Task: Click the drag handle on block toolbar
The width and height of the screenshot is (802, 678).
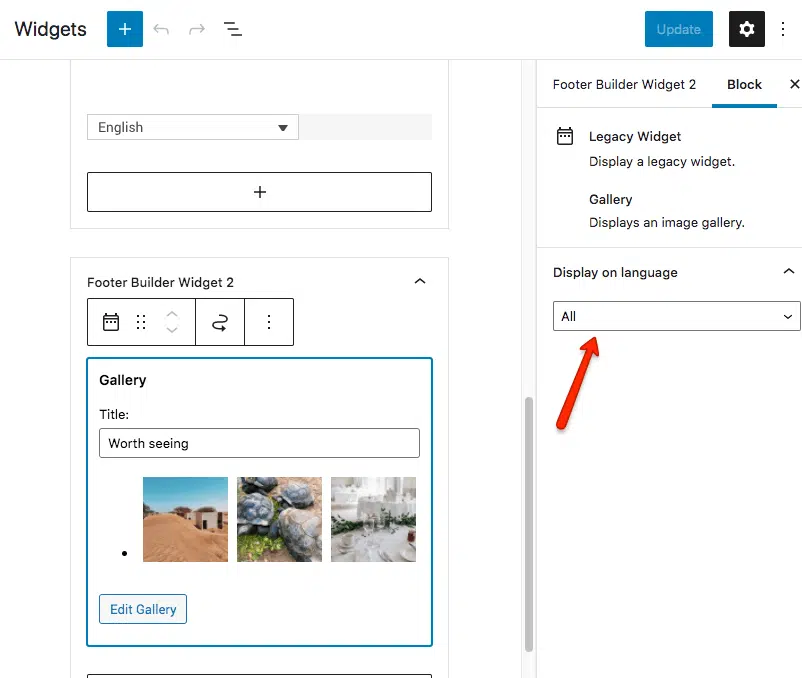Action: coord(141,322)
